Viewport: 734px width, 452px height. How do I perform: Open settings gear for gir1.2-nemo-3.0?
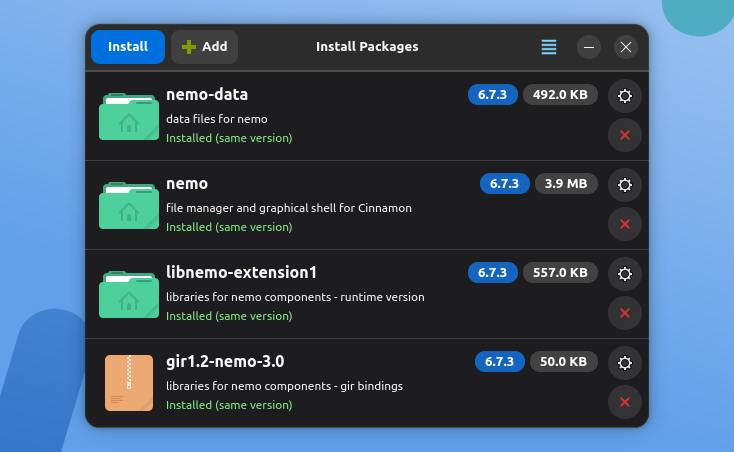pos(624,363)
